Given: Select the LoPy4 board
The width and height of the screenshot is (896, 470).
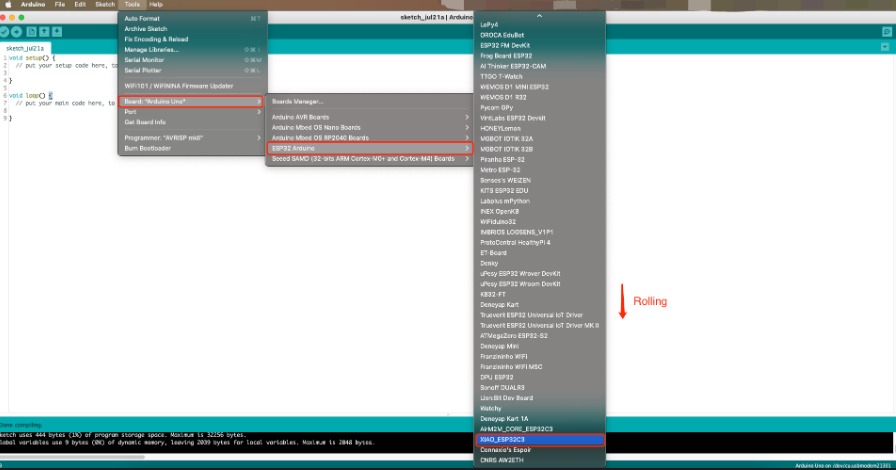Looking at the screenshot, I should tap(539, 25).
